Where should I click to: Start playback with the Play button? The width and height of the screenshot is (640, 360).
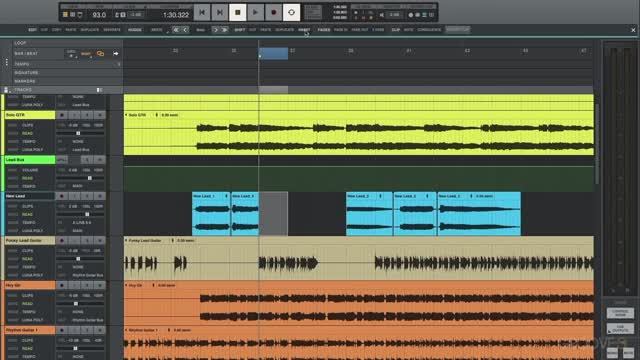(x=256, y=13)
